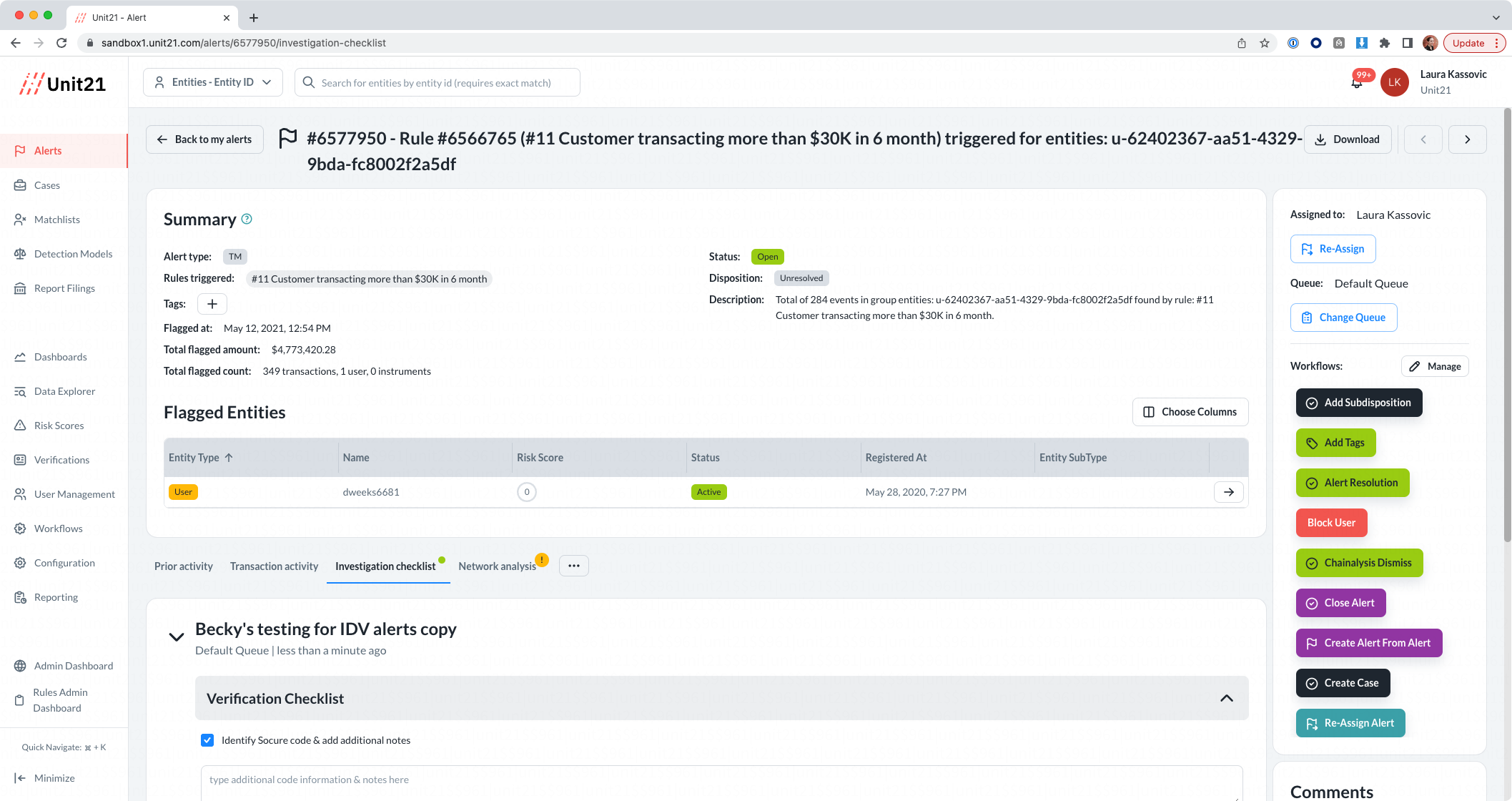The width and height of the screenshot is (1512, 801).
Task: Manage the workflows list
Action: (x=1435, y=366)
